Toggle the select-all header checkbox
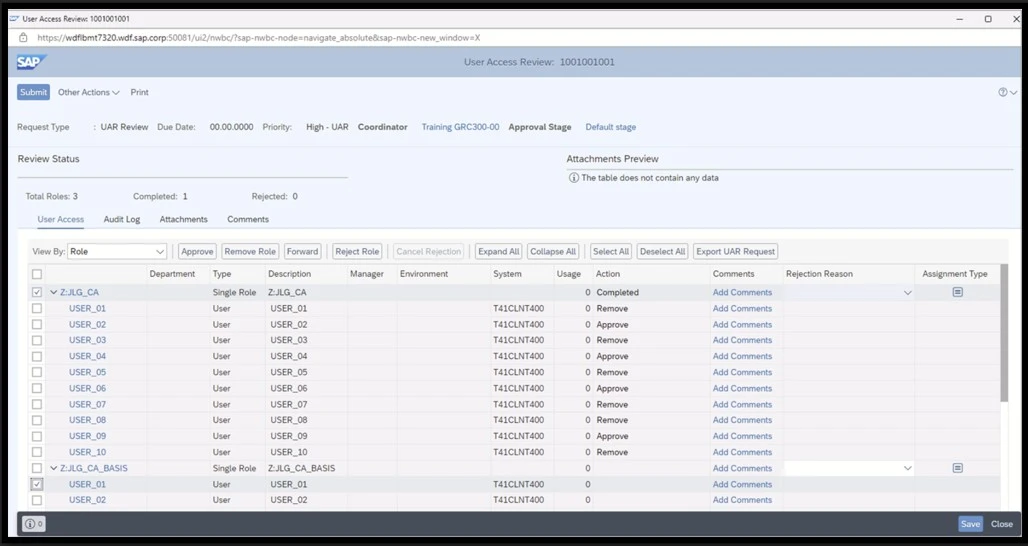Viewport: 1028px width, 546px height. (37, 274)
